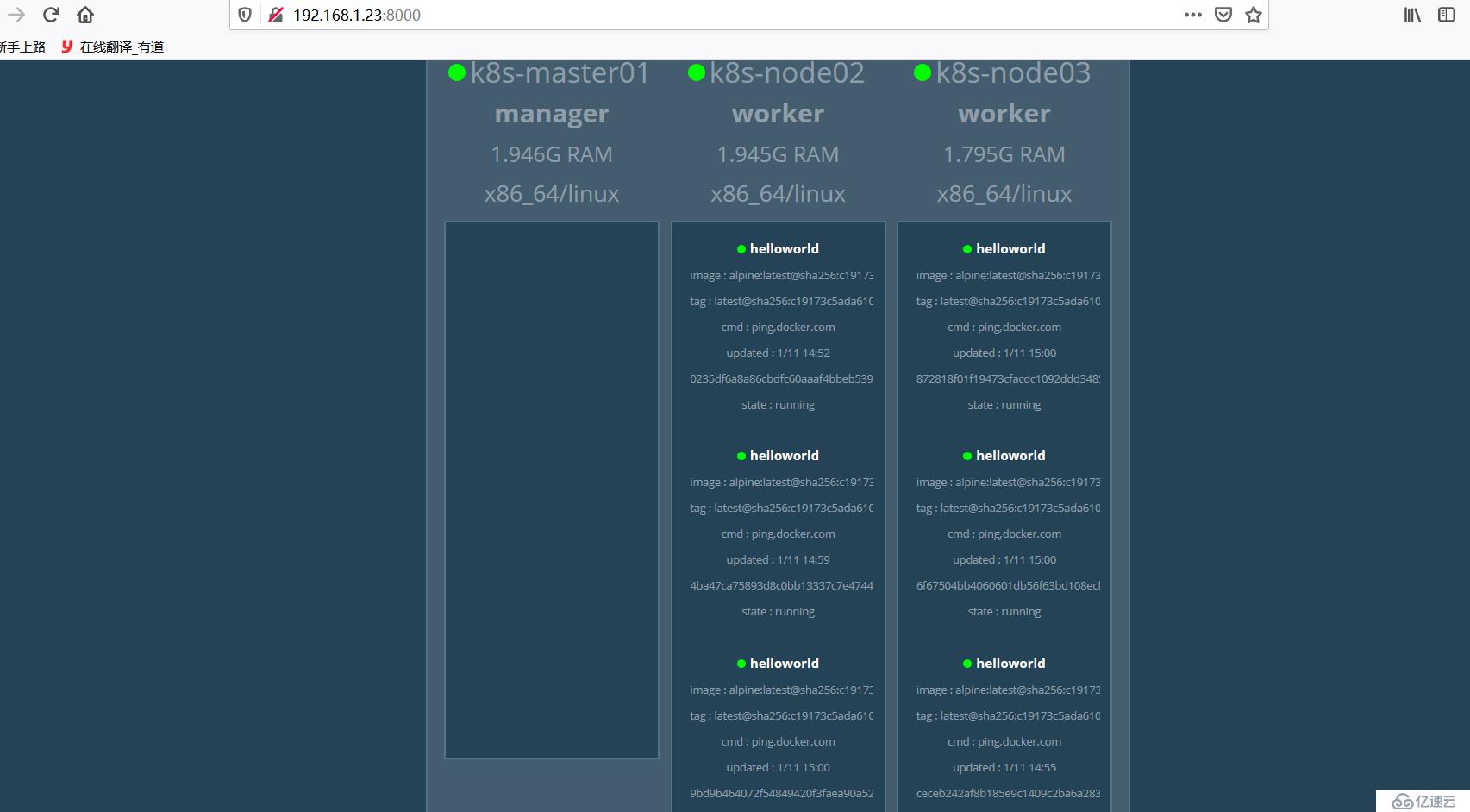
Task: Click helloworld task updated 1/11 14:59 title
Action: pyautogui.click(x=785, y=455)
